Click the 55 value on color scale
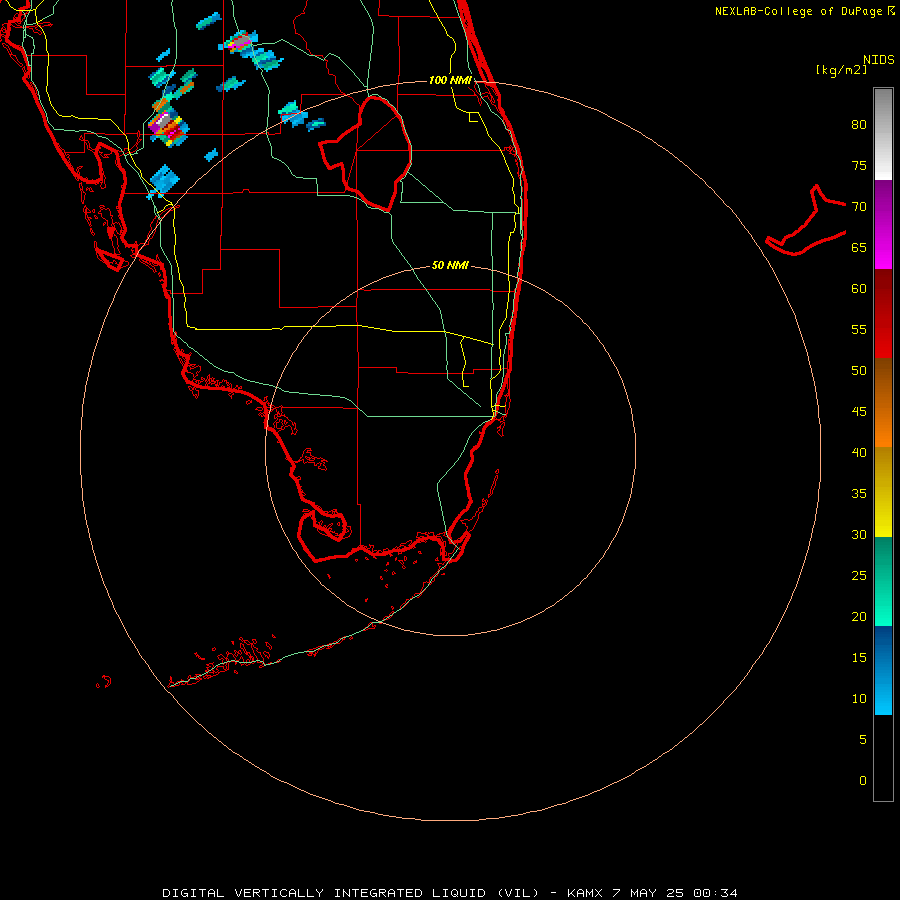The height and width of the screenshot is (900, 900). pyautogui.click(x=859, y=330)
